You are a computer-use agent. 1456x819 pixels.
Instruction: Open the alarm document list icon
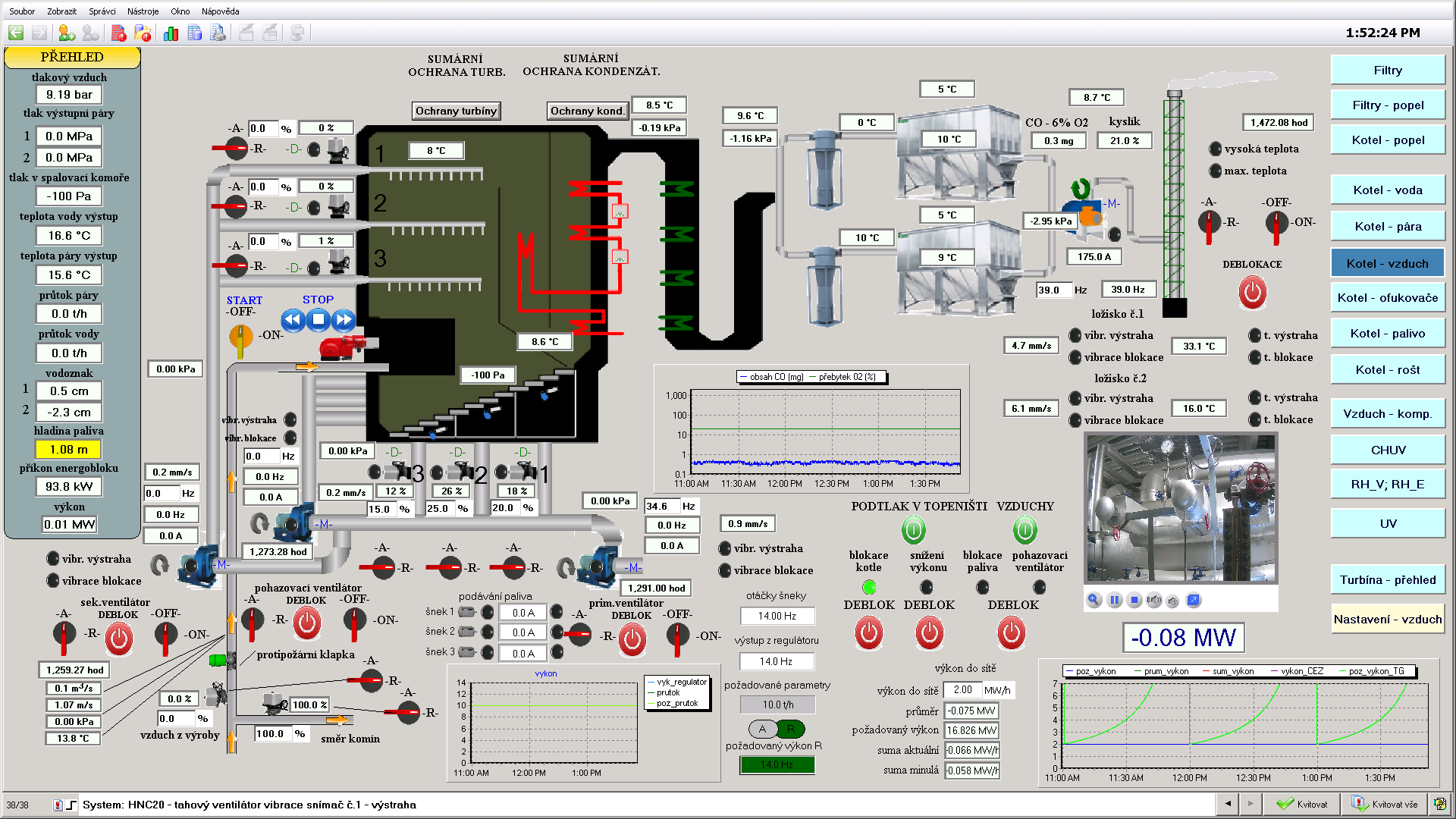pos(118,33)
